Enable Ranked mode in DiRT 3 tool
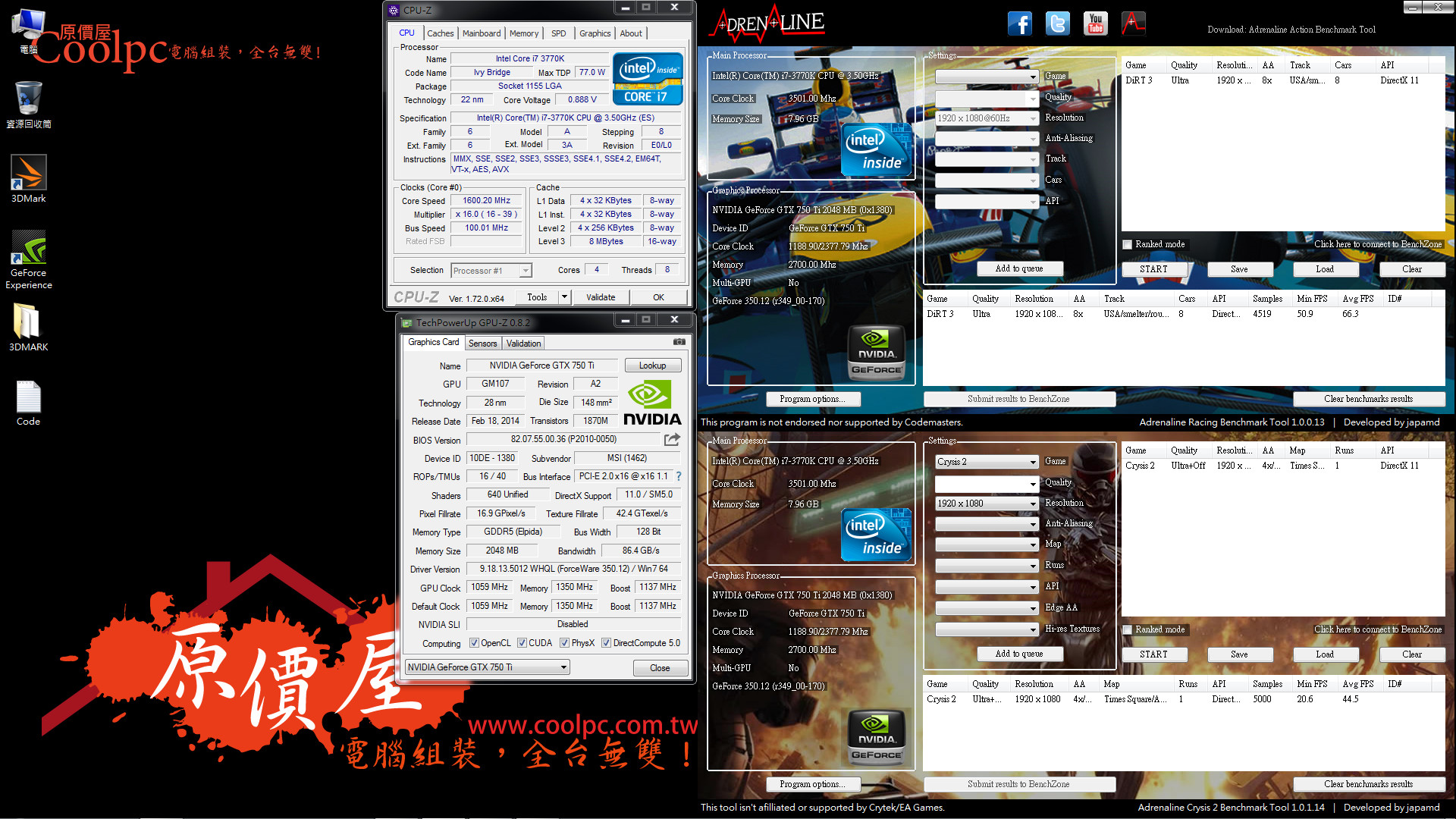Viewport: 1456px width, 819px height. tap(1128, 244)
